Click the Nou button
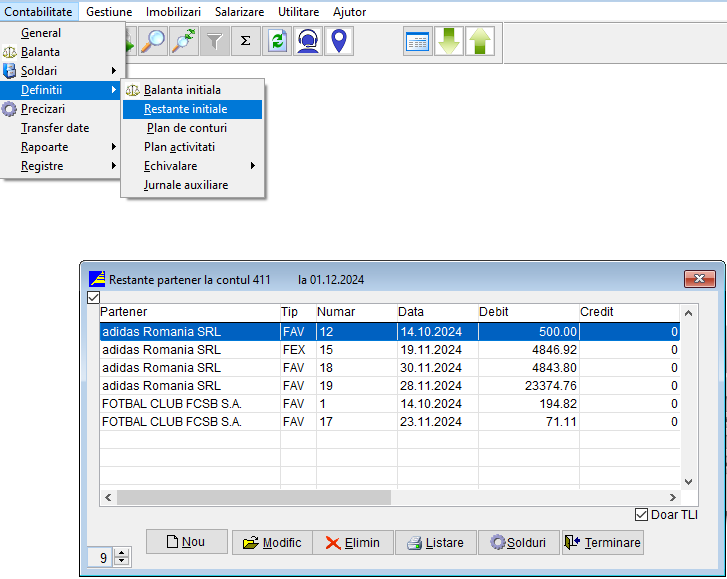This screenshot has height=579, width=727. [186, 541]
